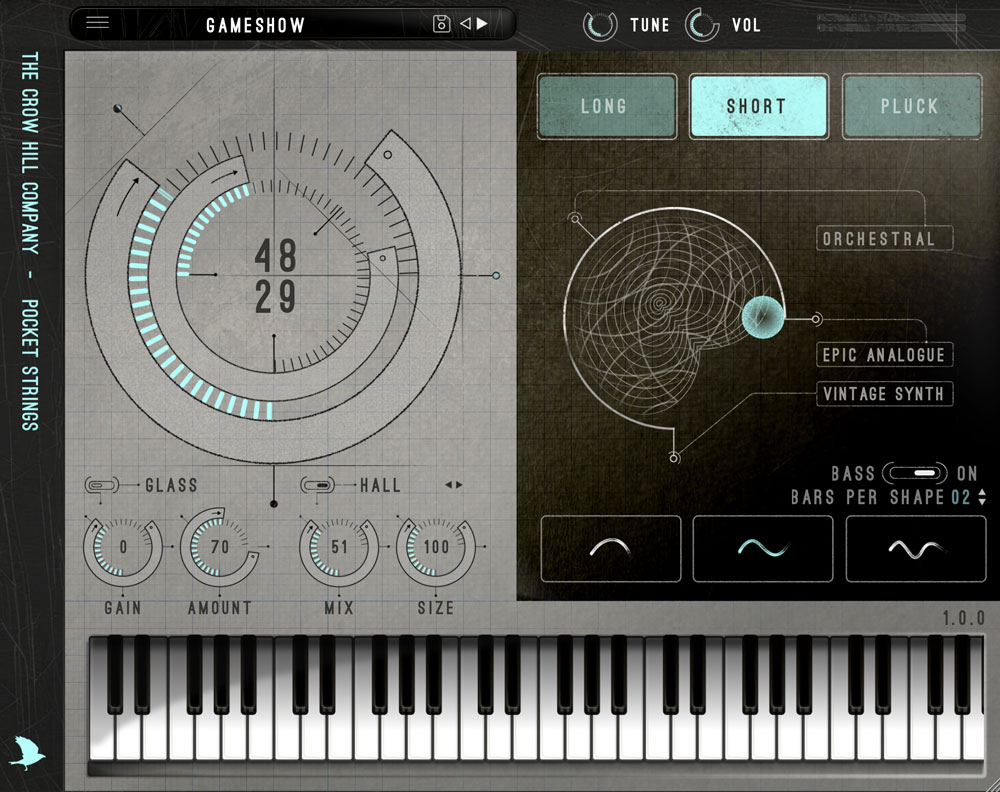Select the double wave shape
Viewport: 1000px width, 792px height.
click(x=916, y=549)
